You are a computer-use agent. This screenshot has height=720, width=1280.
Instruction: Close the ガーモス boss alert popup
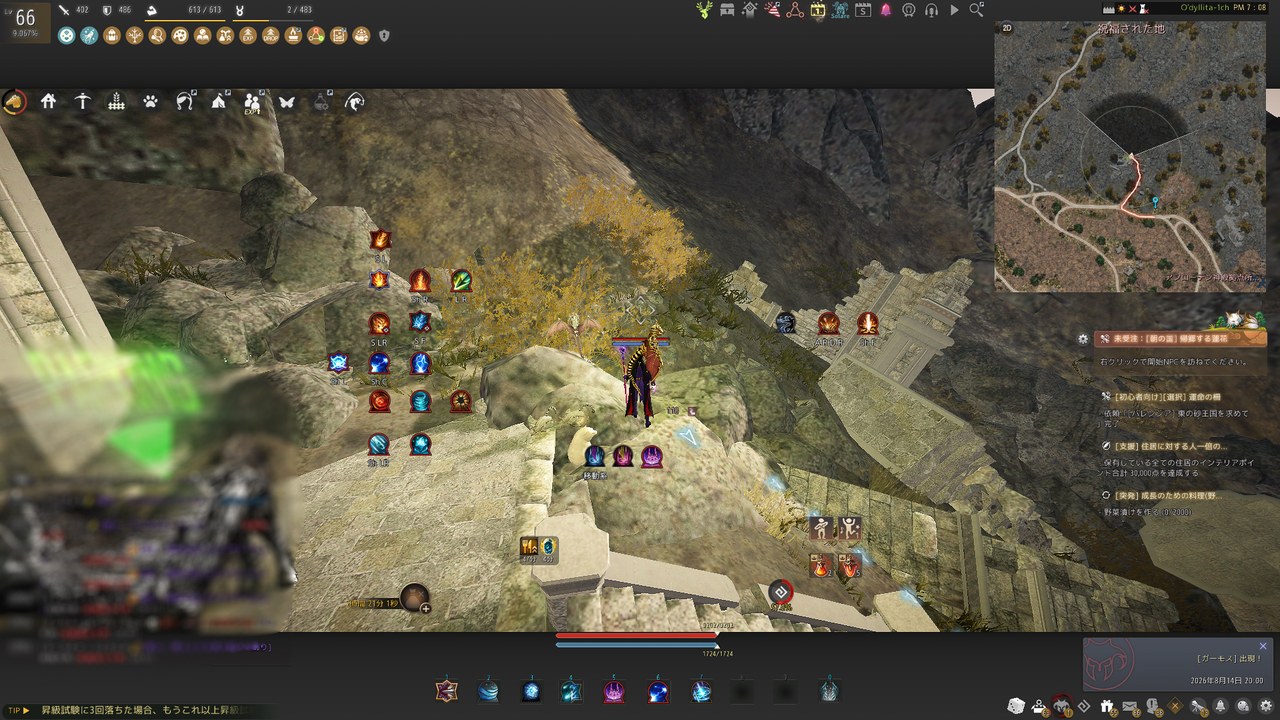tap(1263, 646)
